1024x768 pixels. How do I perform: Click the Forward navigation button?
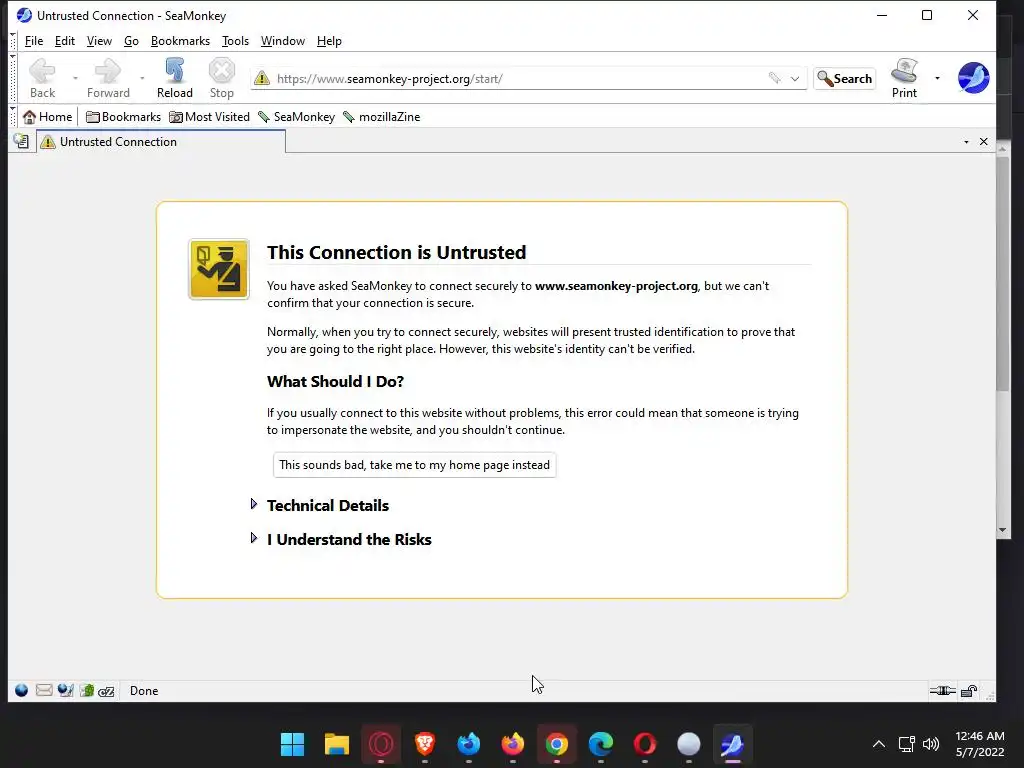point(108,78)
